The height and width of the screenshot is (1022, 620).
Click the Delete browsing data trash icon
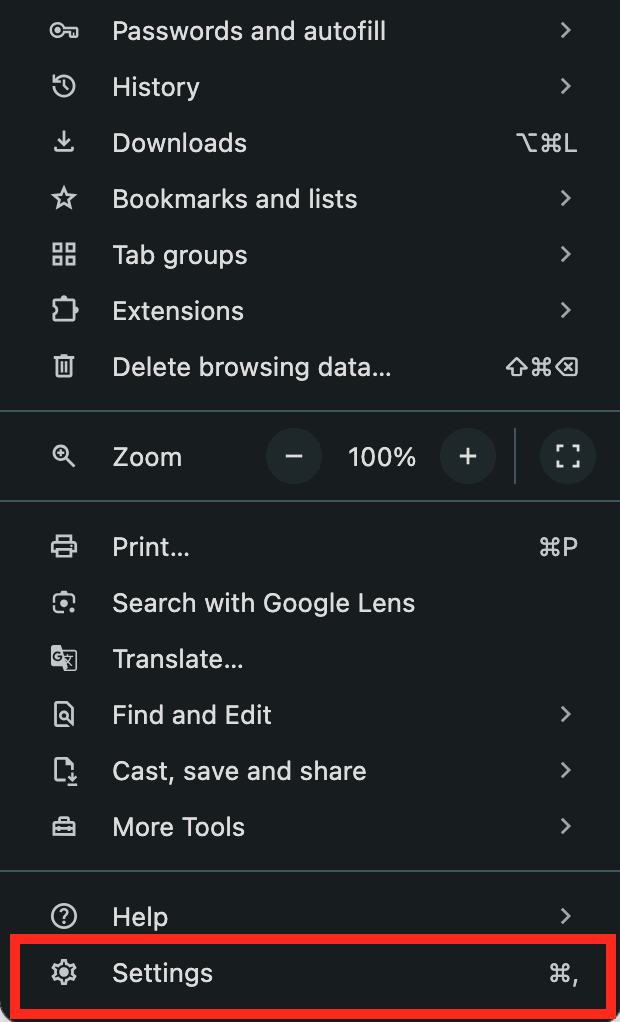click(x=64, y=367)
